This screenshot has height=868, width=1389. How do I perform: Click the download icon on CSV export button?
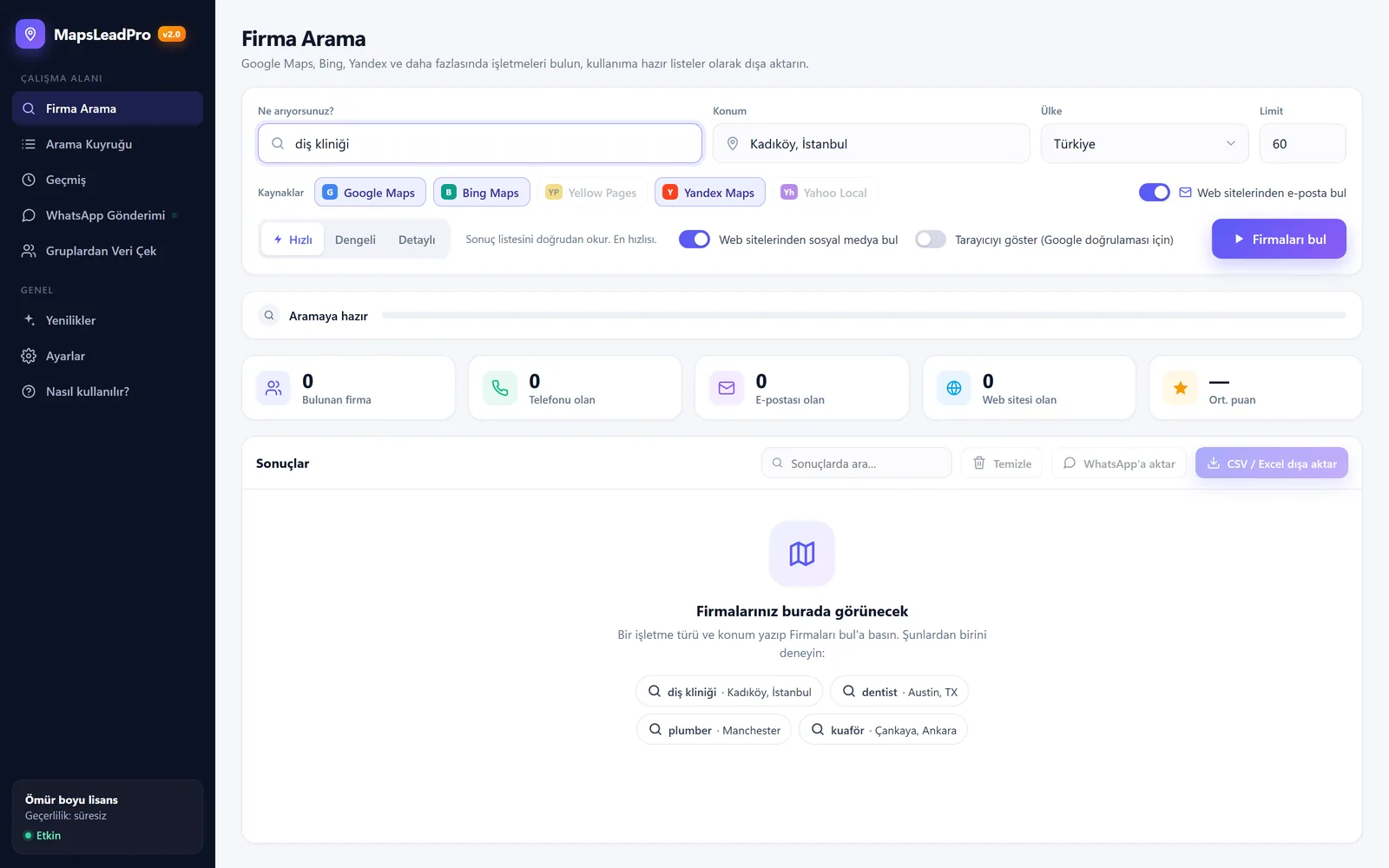[1214, 463]
